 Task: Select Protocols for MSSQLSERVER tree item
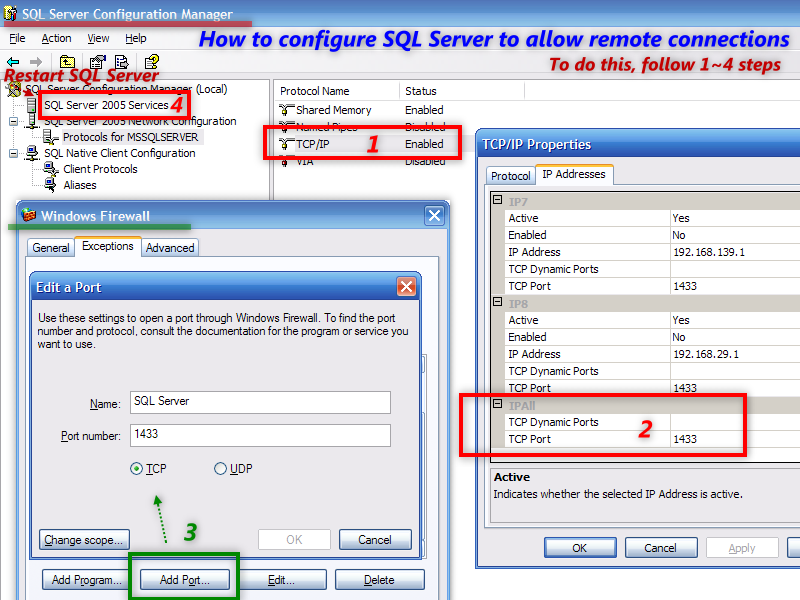pyautogui.click(x=131, y=137)
